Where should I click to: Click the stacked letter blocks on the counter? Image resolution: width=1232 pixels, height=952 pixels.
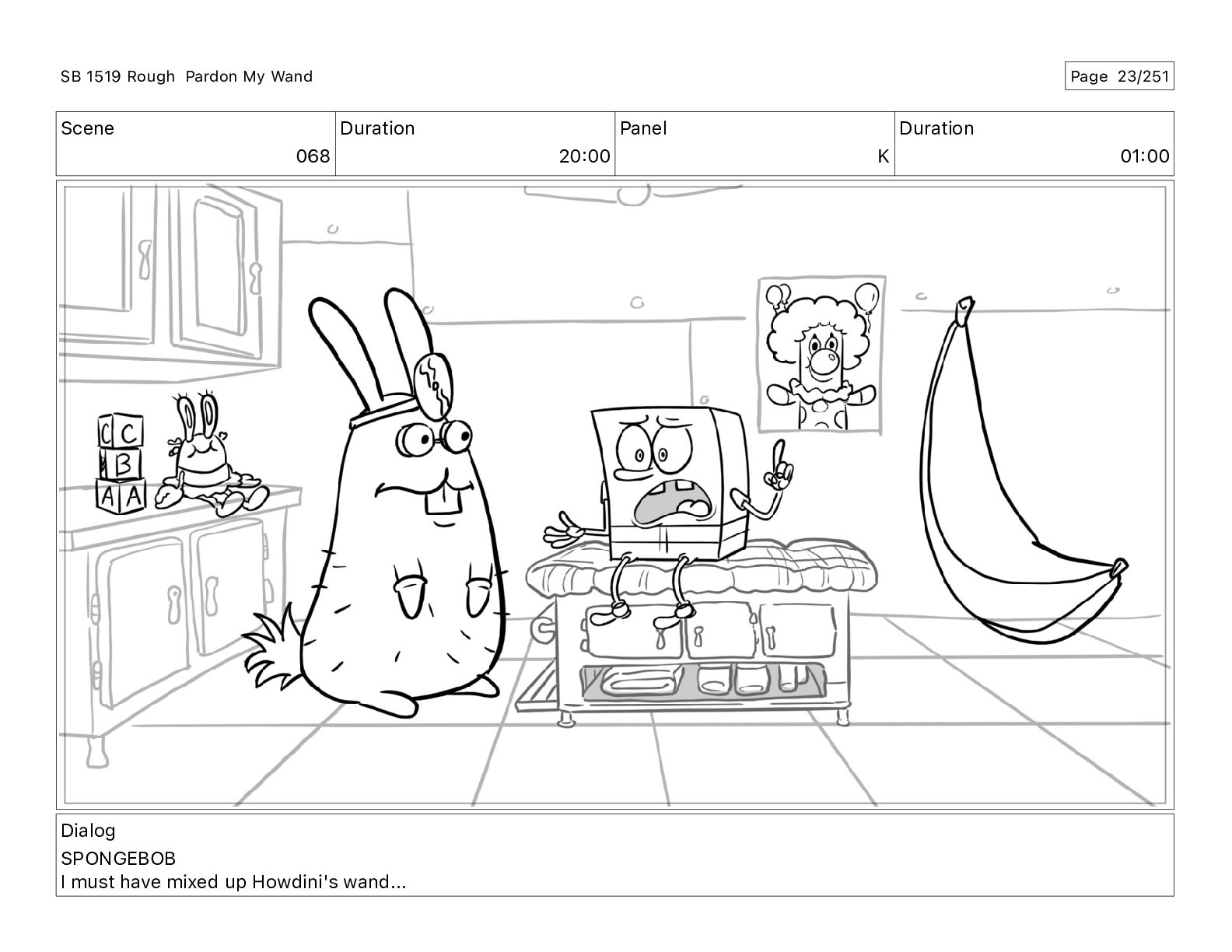[121, 462]
